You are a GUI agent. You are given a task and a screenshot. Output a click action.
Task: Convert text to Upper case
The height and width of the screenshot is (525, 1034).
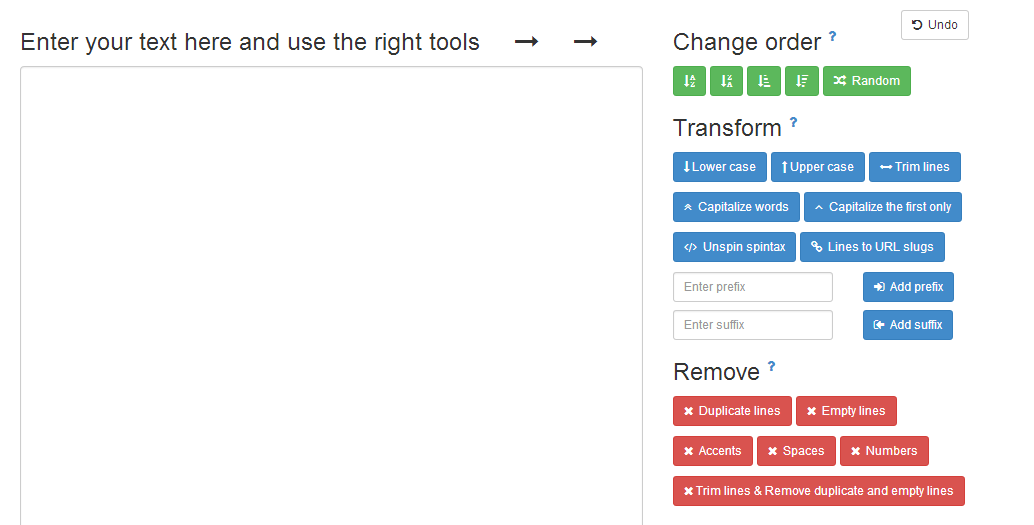coord(817,167)
